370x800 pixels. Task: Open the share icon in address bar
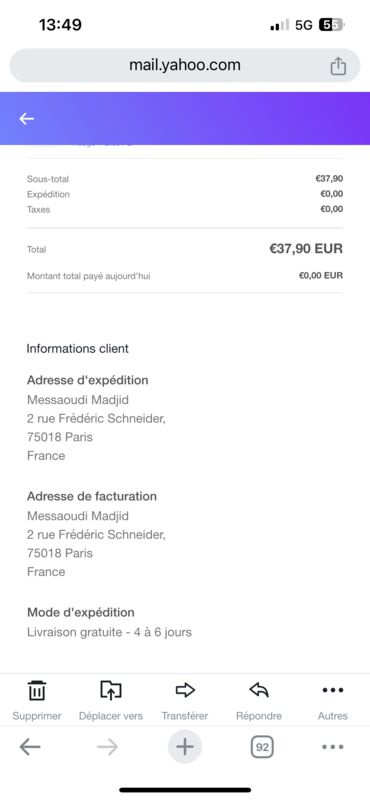click(338, 66)
